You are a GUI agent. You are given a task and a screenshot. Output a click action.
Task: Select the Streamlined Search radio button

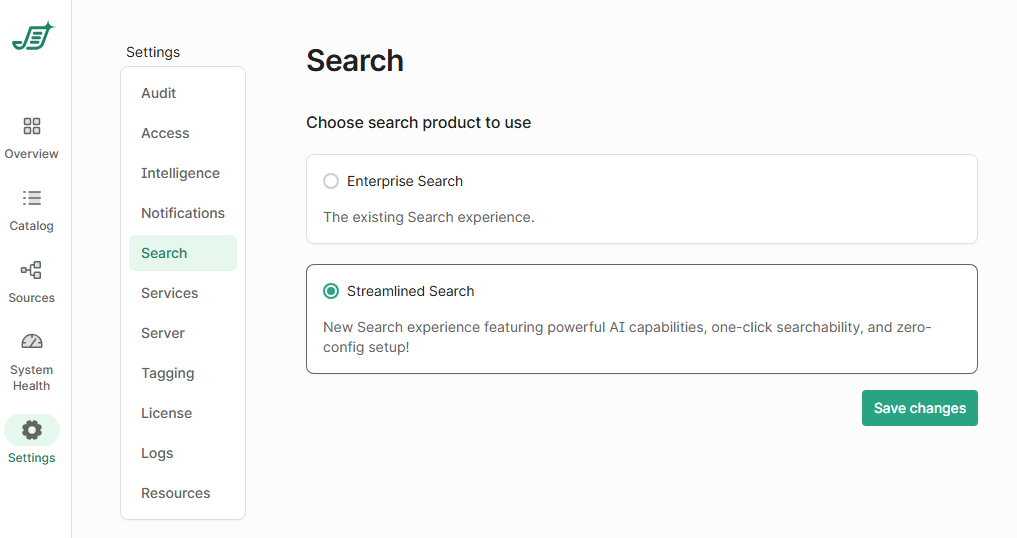point(331,291)
